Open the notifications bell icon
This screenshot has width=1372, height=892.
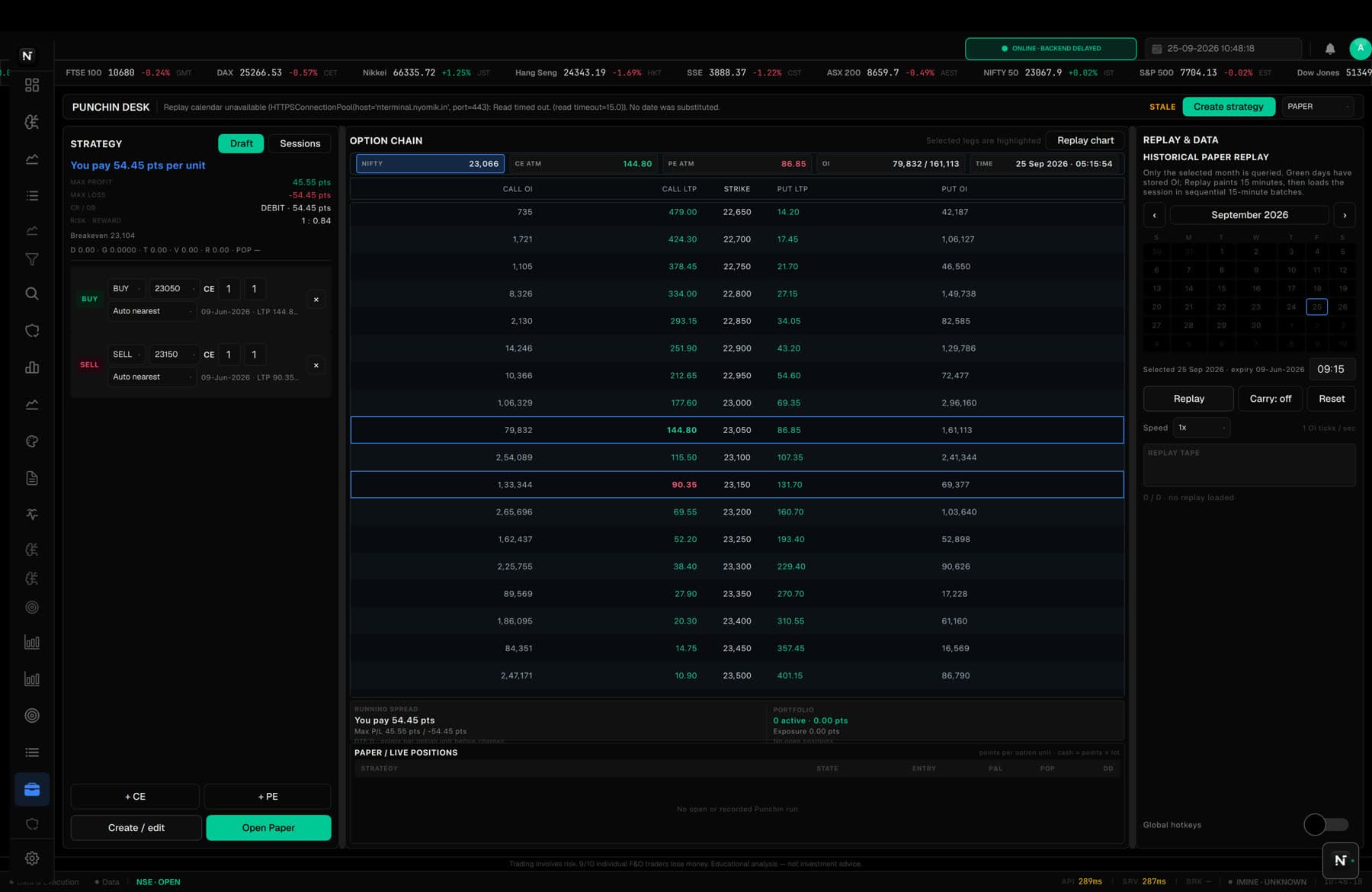pos(1330,49)
